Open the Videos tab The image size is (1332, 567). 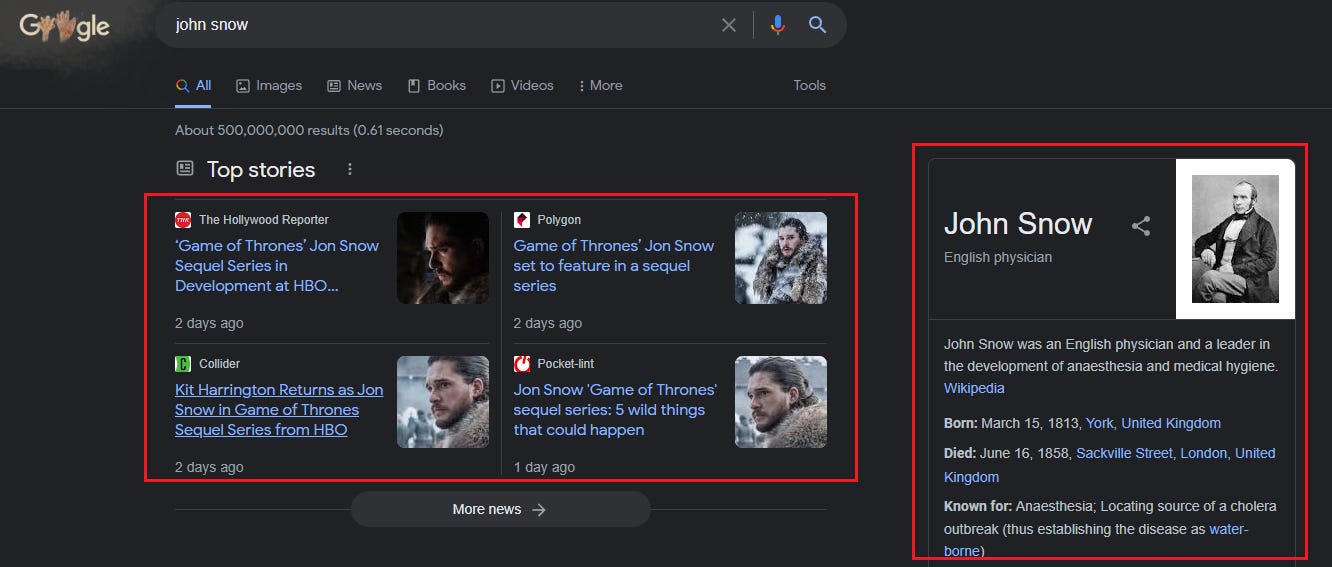click(522, 86)
